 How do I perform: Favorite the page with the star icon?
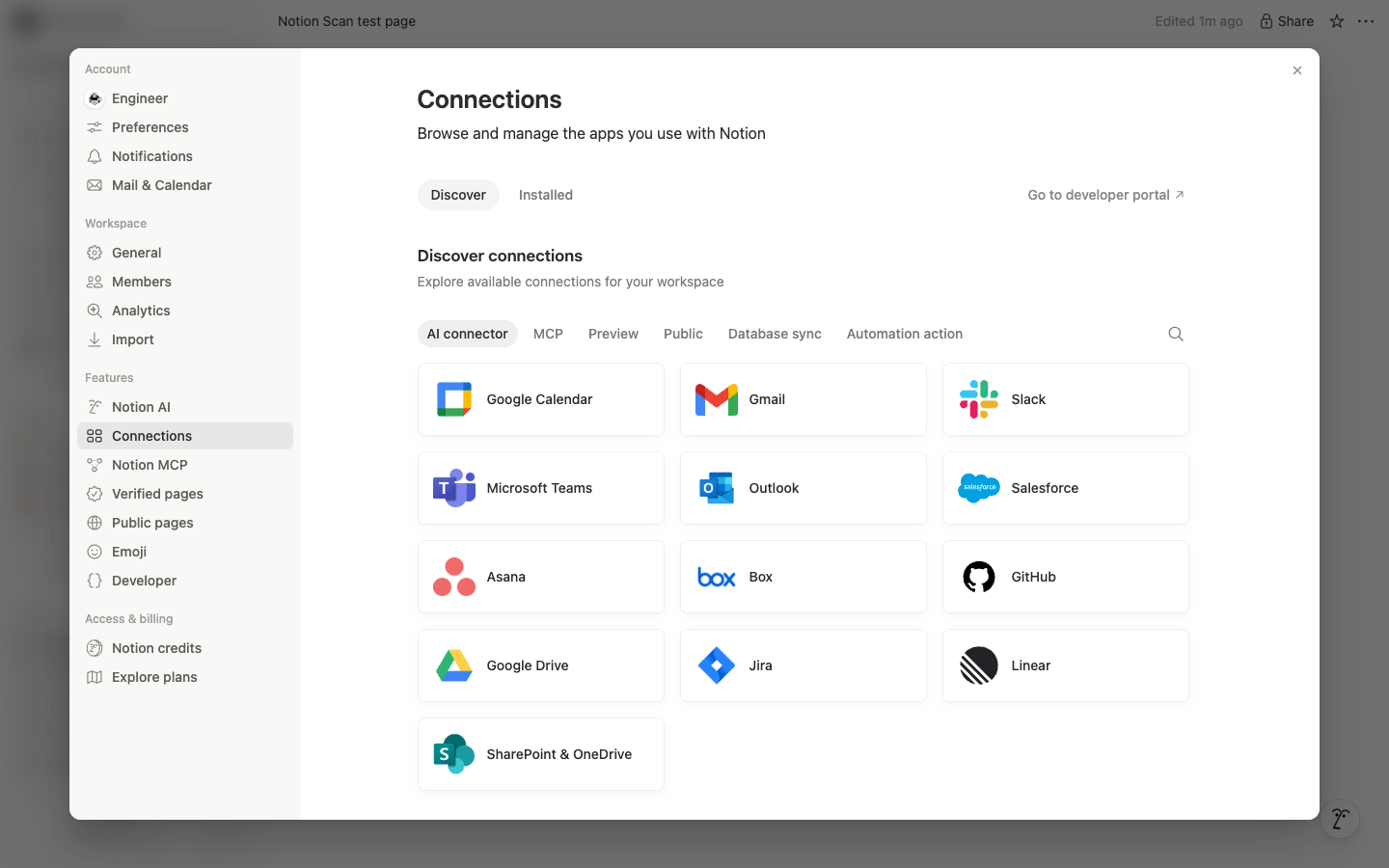click(1337, 21)
